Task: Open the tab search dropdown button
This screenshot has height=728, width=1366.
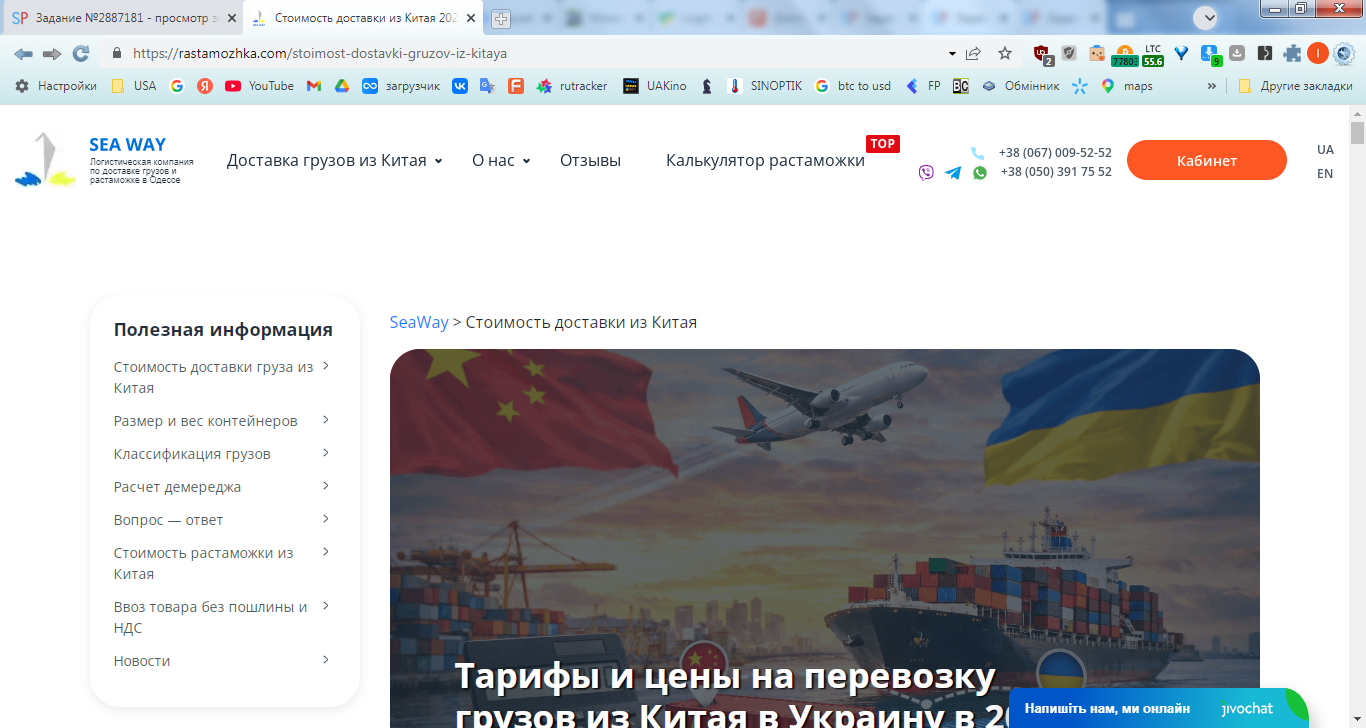Action: [x=1205, y=17]
